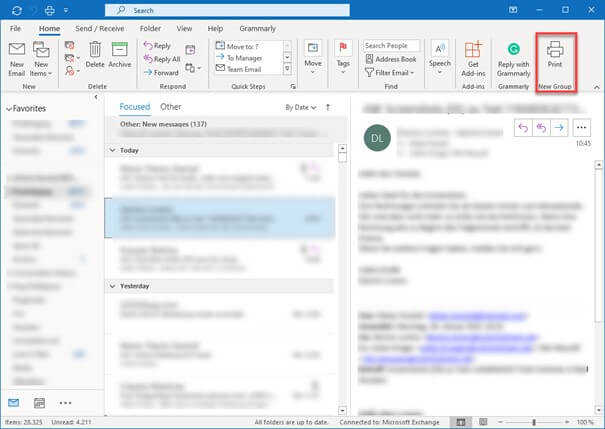Screen dimensions: 605x429
Task: Switch to the Folder ribbon tab
Action: 150,29
